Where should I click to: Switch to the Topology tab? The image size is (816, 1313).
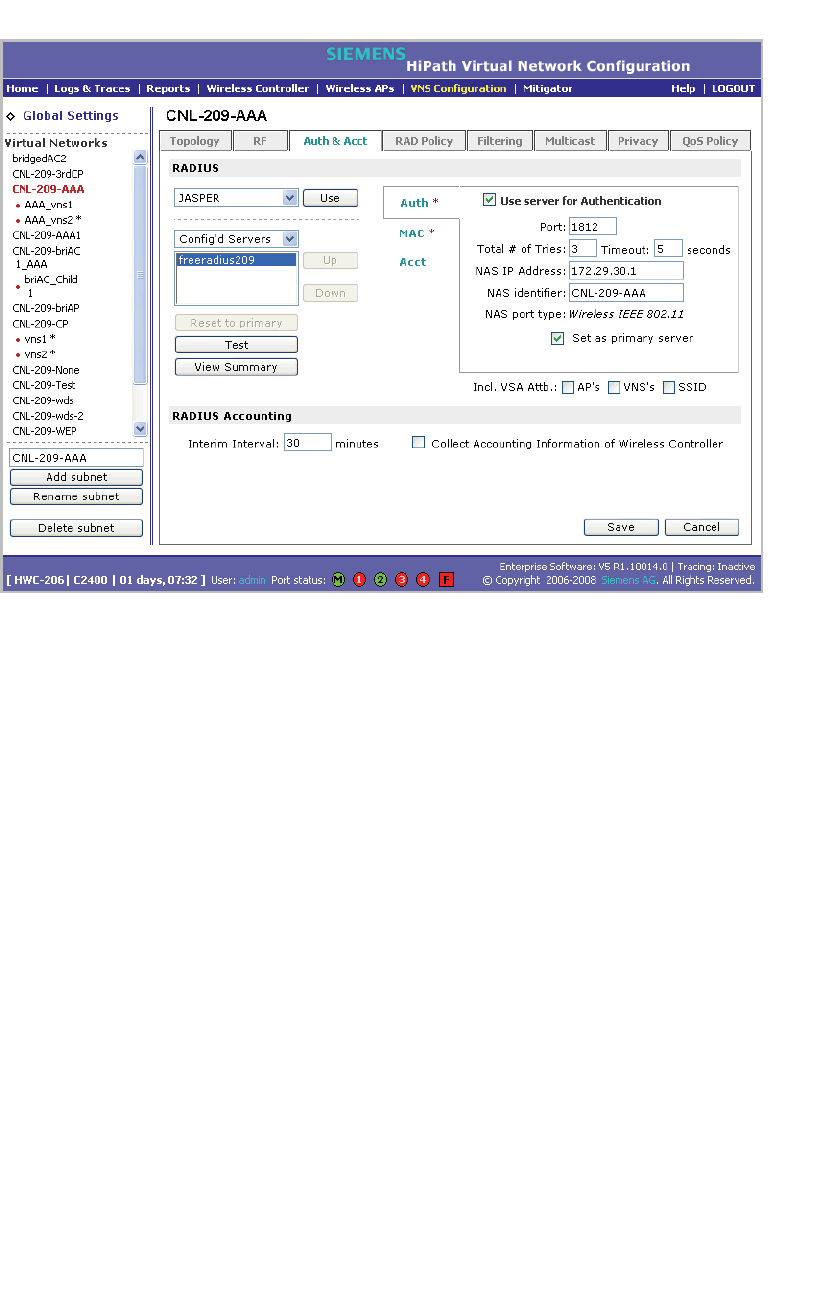click(x=196, y=141)
